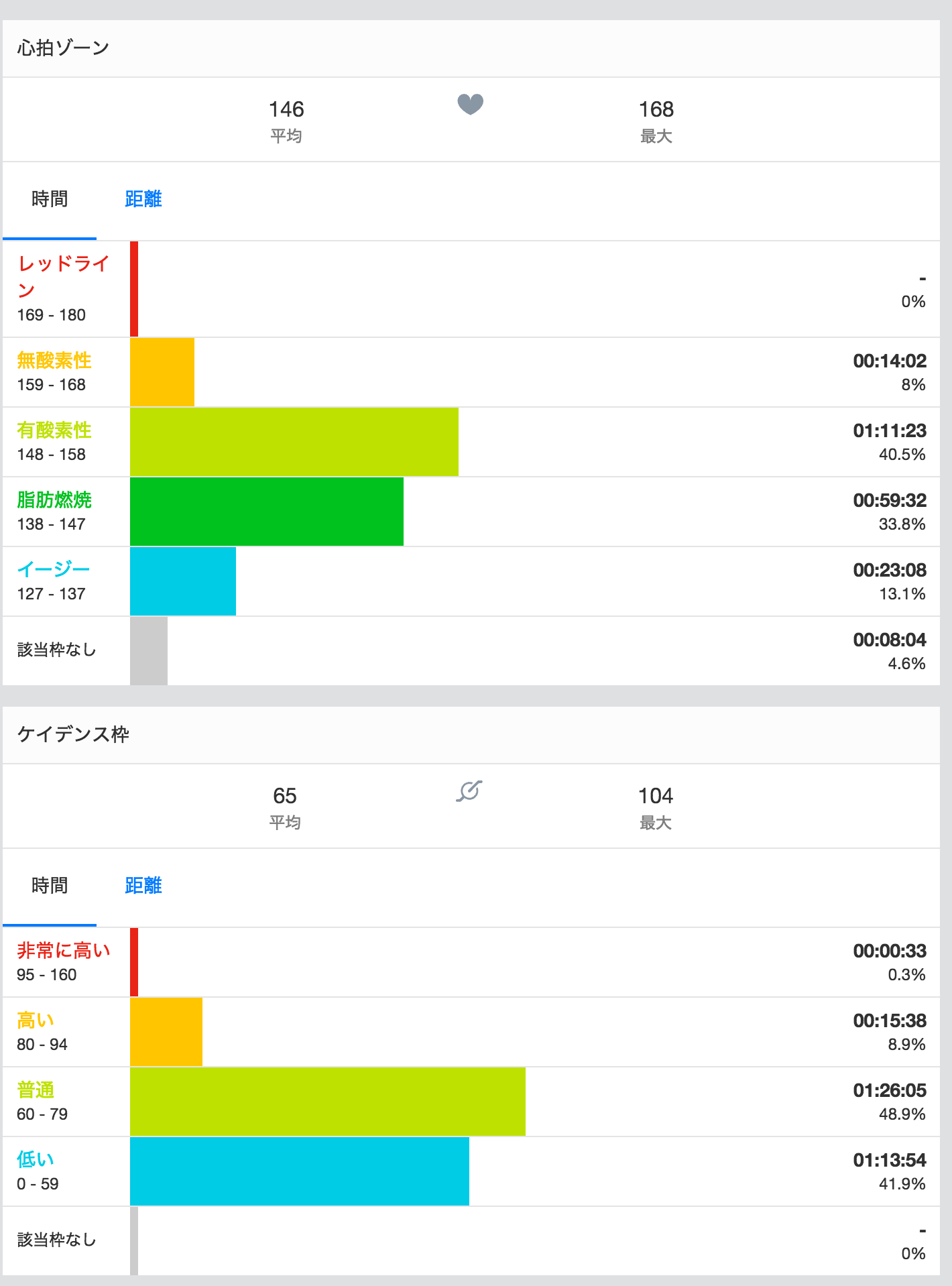Switch to 距離 tab under ケイデンス枠
The image size is (952, 1286).
tap(143, 886)
